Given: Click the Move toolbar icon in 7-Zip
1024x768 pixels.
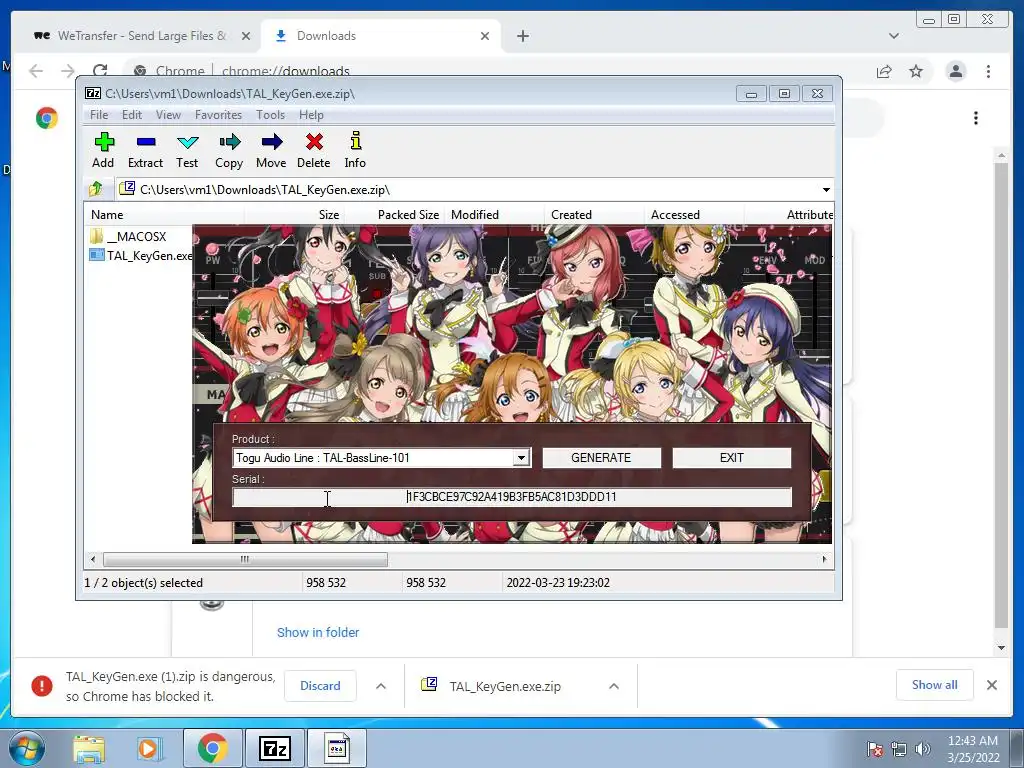Looking at the screenshot, I should click(271, 150).
